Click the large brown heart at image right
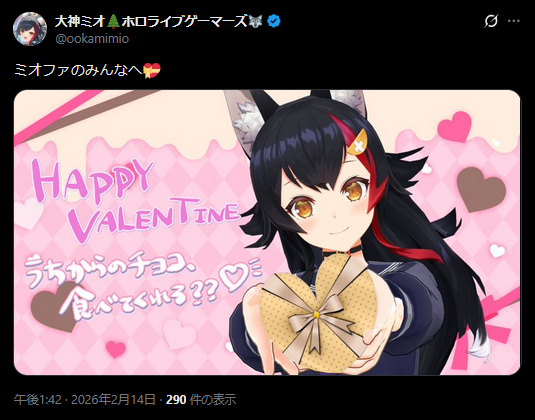The width and height of the screenshot is (535, 420). pos(481,188)
